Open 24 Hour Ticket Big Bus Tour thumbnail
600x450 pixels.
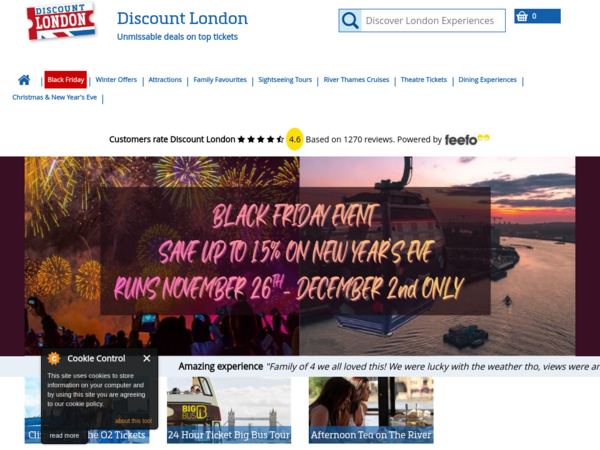[x=229, y=410]
